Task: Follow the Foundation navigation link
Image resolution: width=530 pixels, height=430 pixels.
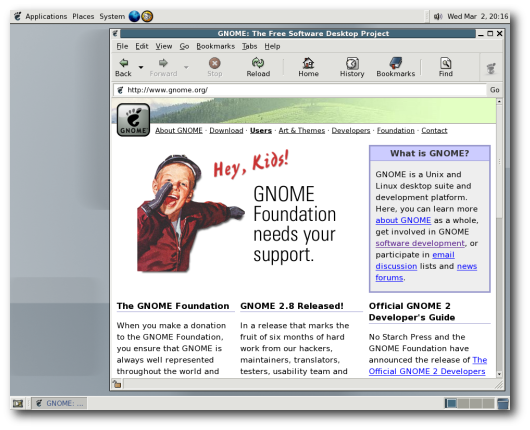Action: point(395,130)
